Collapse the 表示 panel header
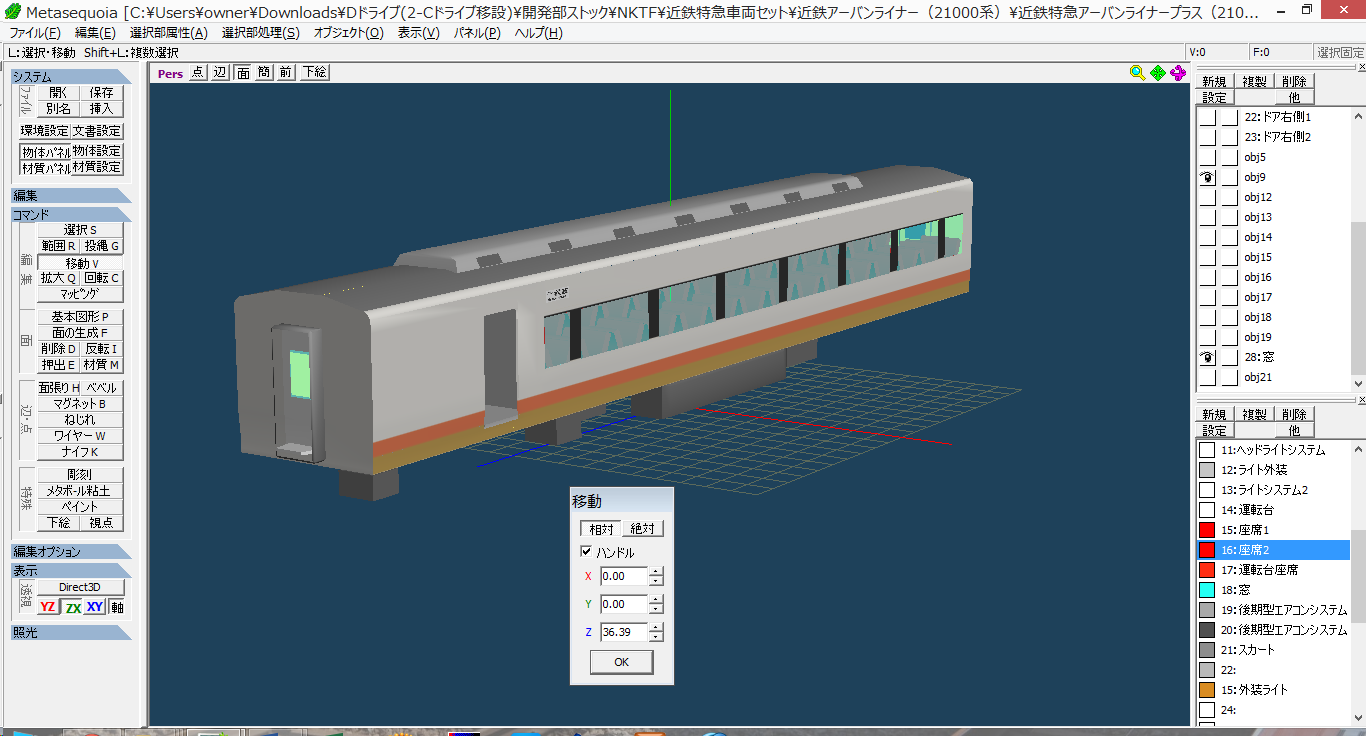Image resolution: width=1366 pixels, height=736 pixels. (x=71, y=570)
